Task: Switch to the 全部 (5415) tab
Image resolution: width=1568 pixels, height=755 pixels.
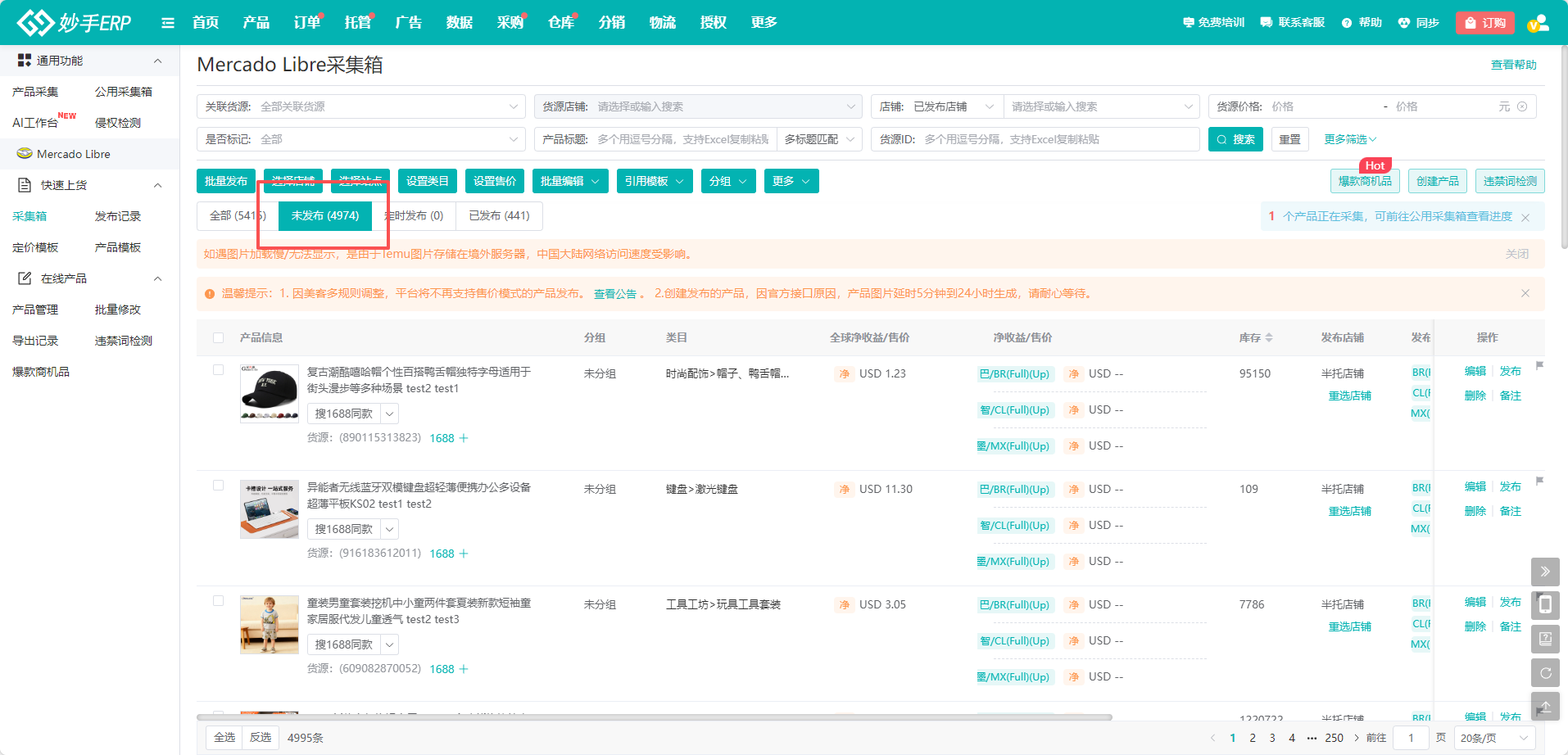Action: pyautogui.click(x=238, y=215)
